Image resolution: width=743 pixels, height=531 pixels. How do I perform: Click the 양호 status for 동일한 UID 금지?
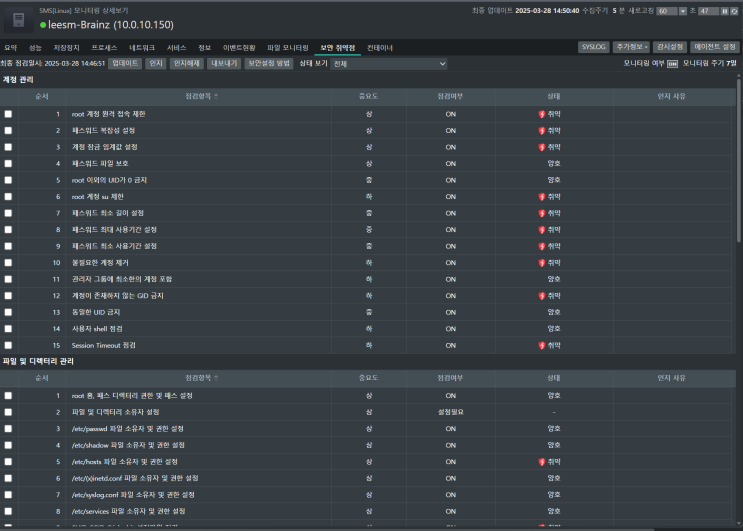point(554,312)
